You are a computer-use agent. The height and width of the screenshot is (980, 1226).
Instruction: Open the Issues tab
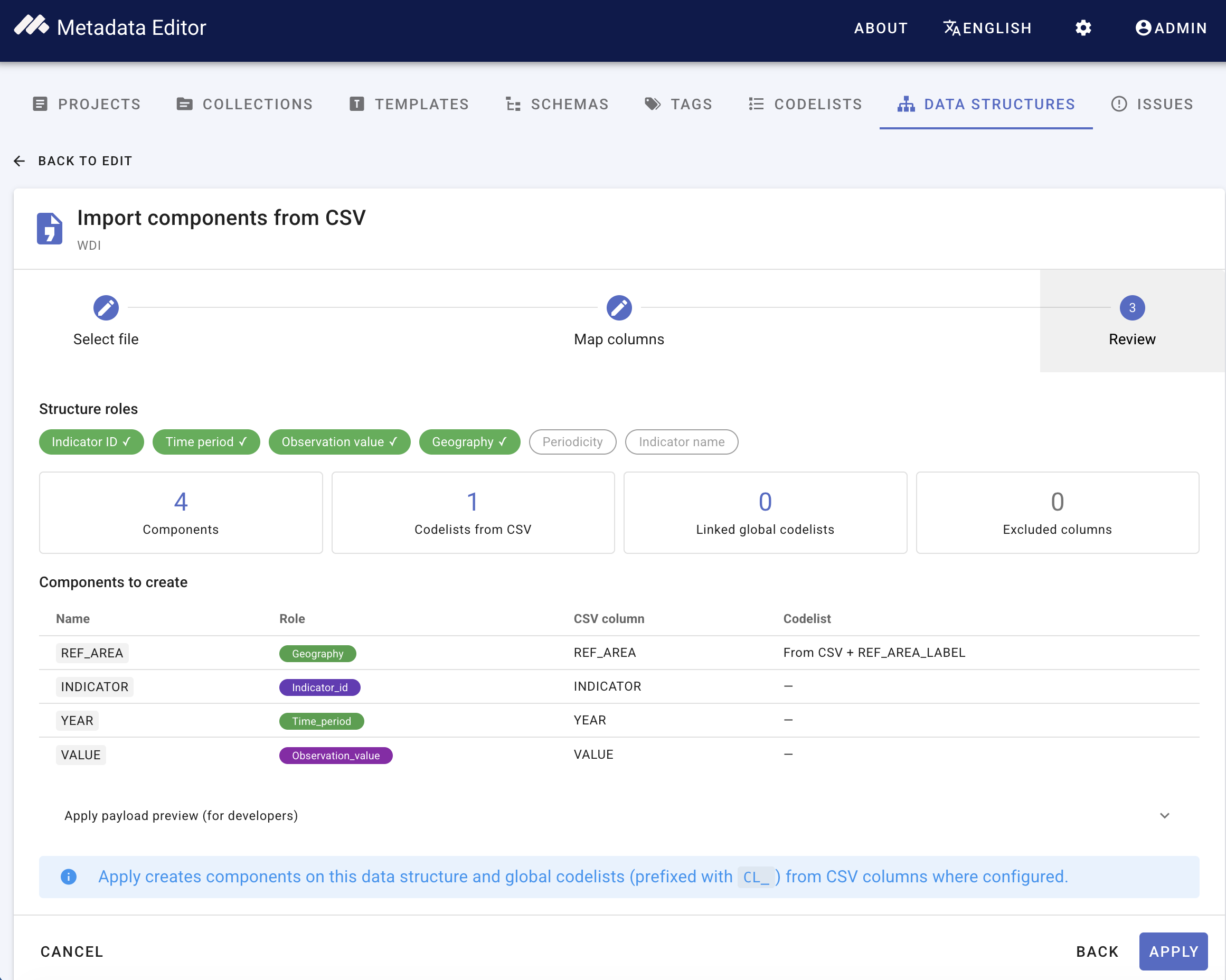1152,104
